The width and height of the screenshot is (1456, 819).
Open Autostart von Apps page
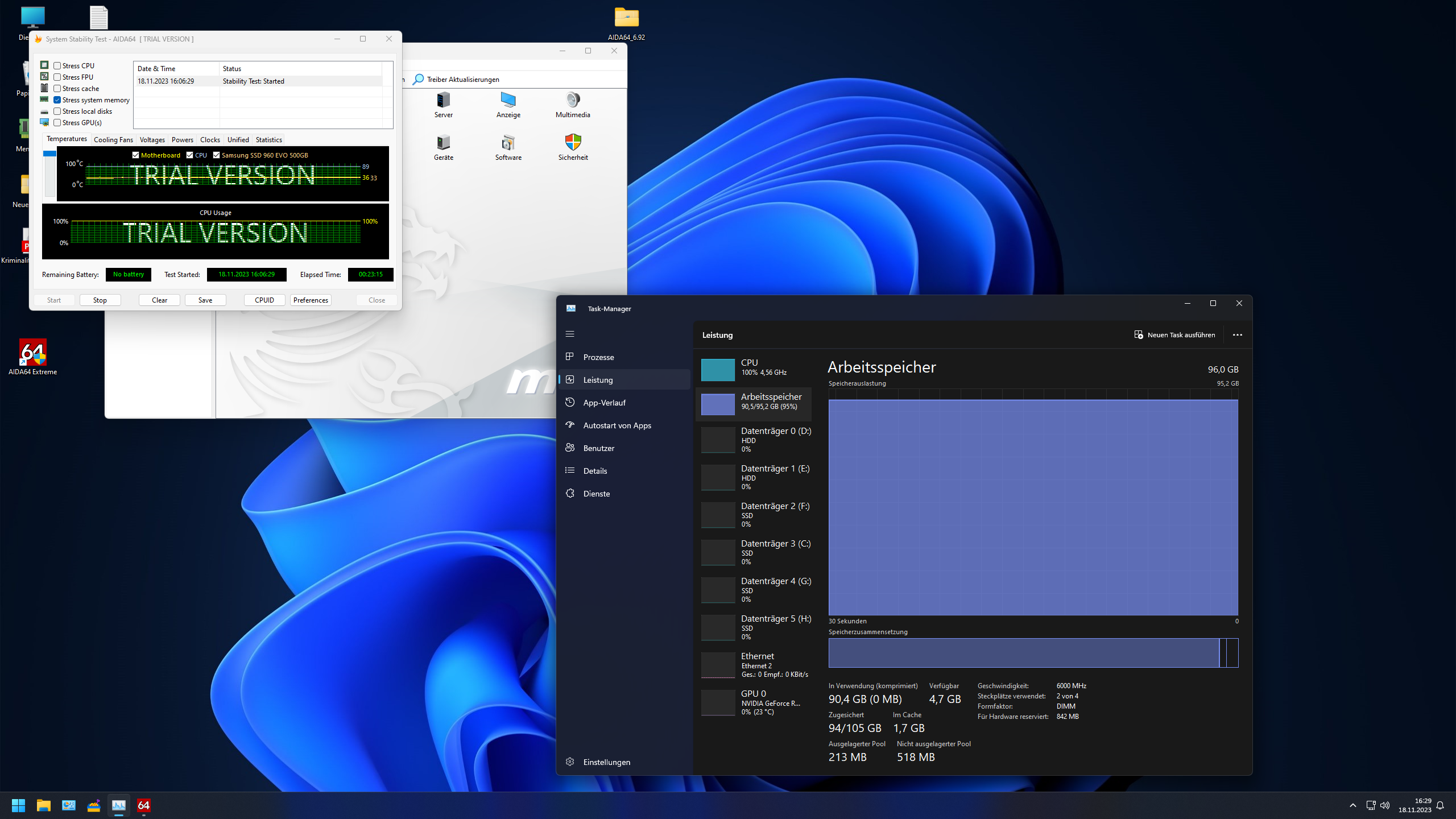point(624,425)
